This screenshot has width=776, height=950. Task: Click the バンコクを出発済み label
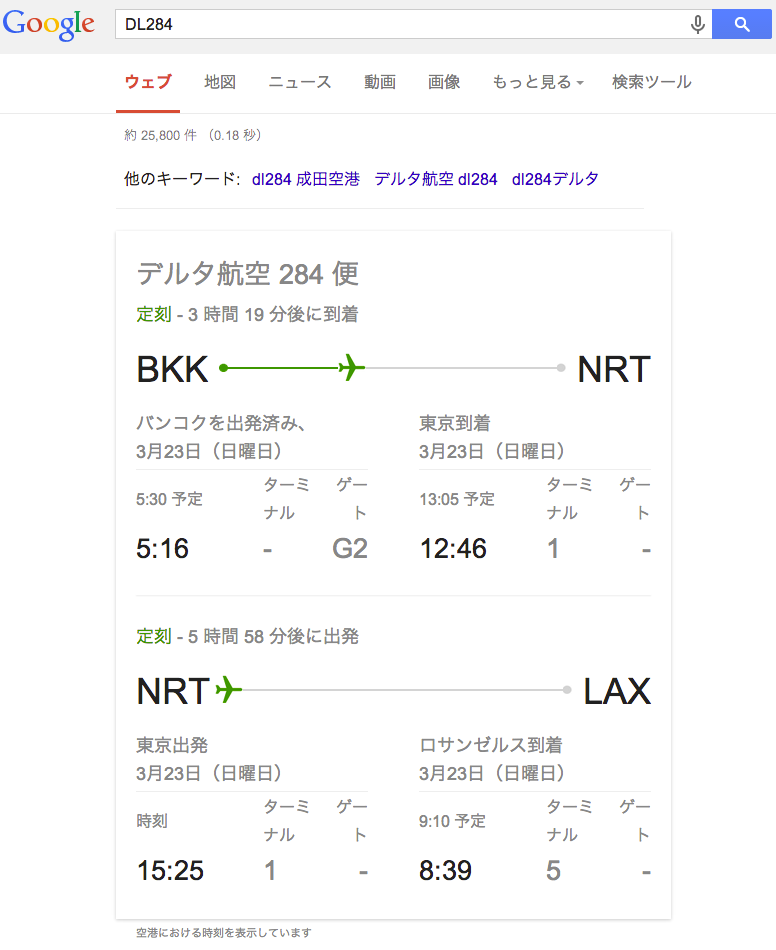[220, 423]
